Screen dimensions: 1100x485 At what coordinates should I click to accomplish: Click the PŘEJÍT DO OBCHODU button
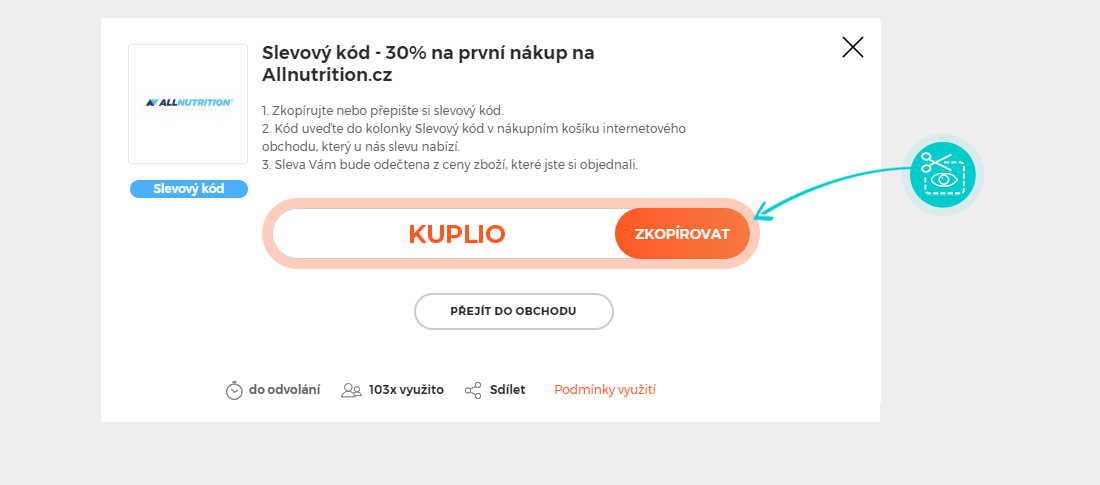click(x=513, y=311)
